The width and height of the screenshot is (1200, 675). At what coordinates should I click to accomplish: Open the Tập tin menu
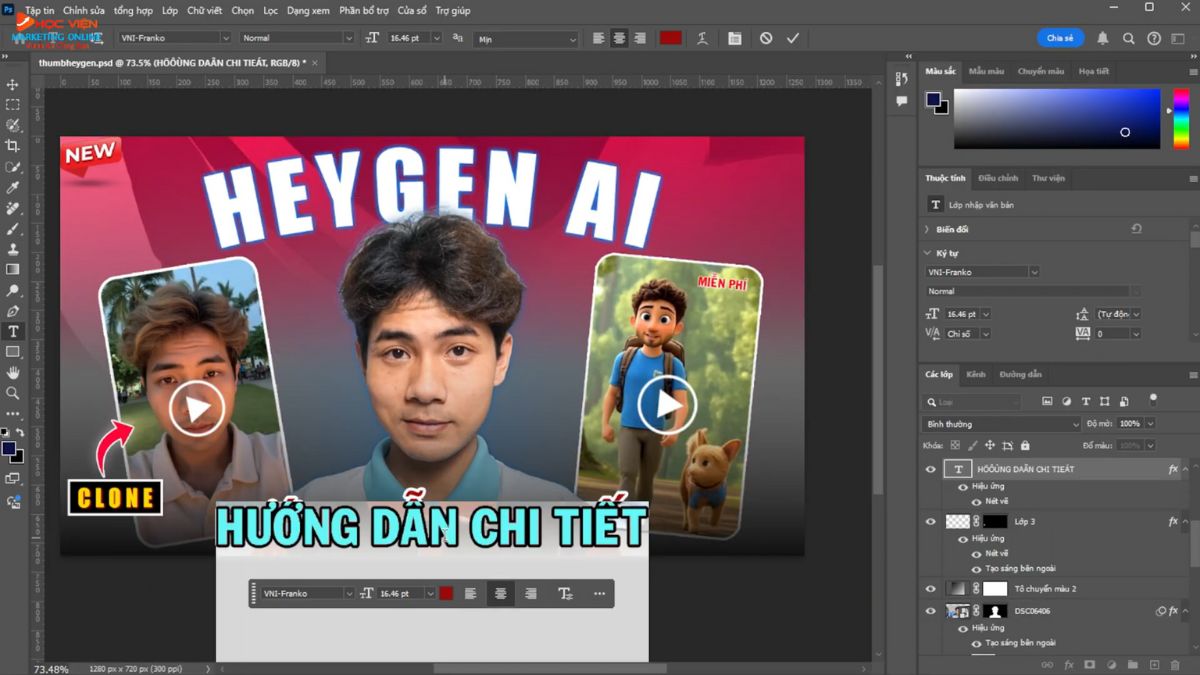pyautogui.click(x=40, y=10)
